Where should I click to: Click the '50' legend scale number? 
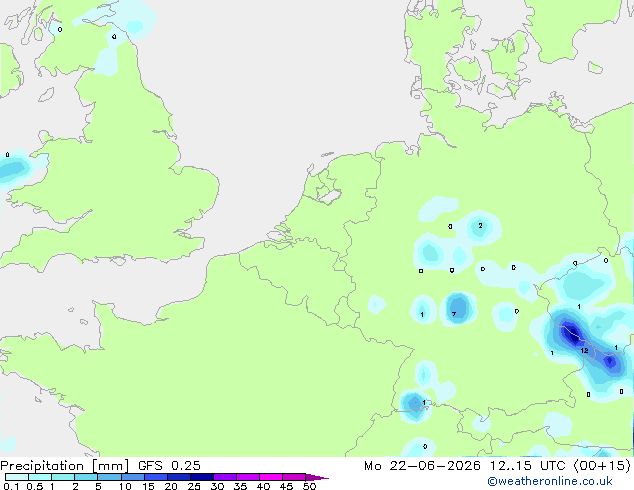click(x=309, y=486)
